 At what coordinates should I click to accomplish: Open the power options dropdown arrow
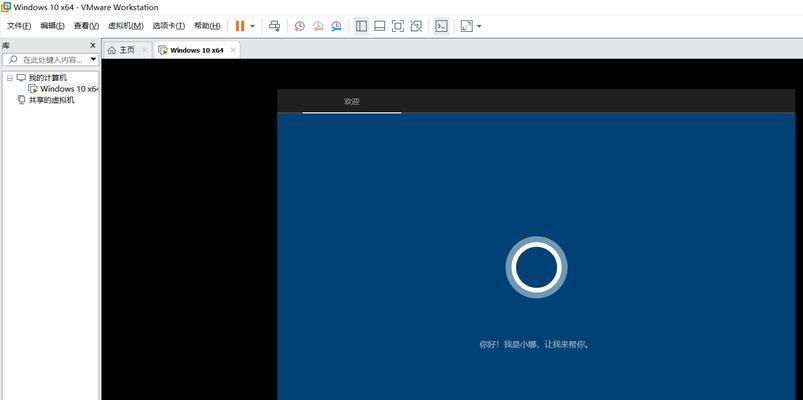252,26
